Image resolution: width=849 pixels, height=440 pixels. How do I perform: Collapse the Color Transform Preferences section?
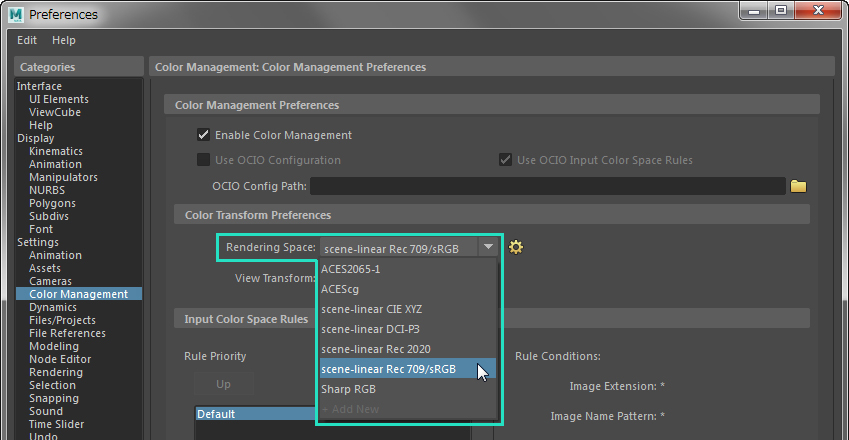pyautogui.click(x=492, y=215)
